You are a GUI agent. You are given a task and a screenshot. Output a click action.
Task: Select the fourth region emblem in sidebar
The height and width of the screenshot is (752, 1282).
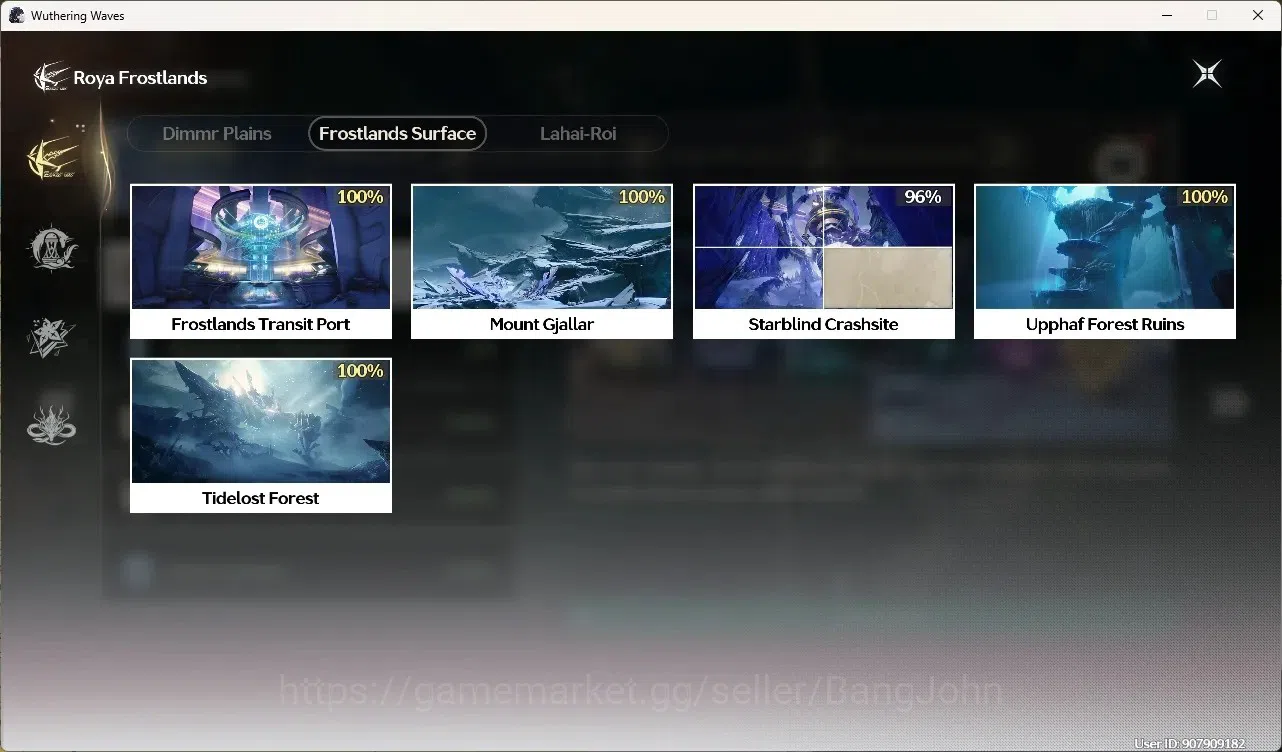click(x=52, y=425)
